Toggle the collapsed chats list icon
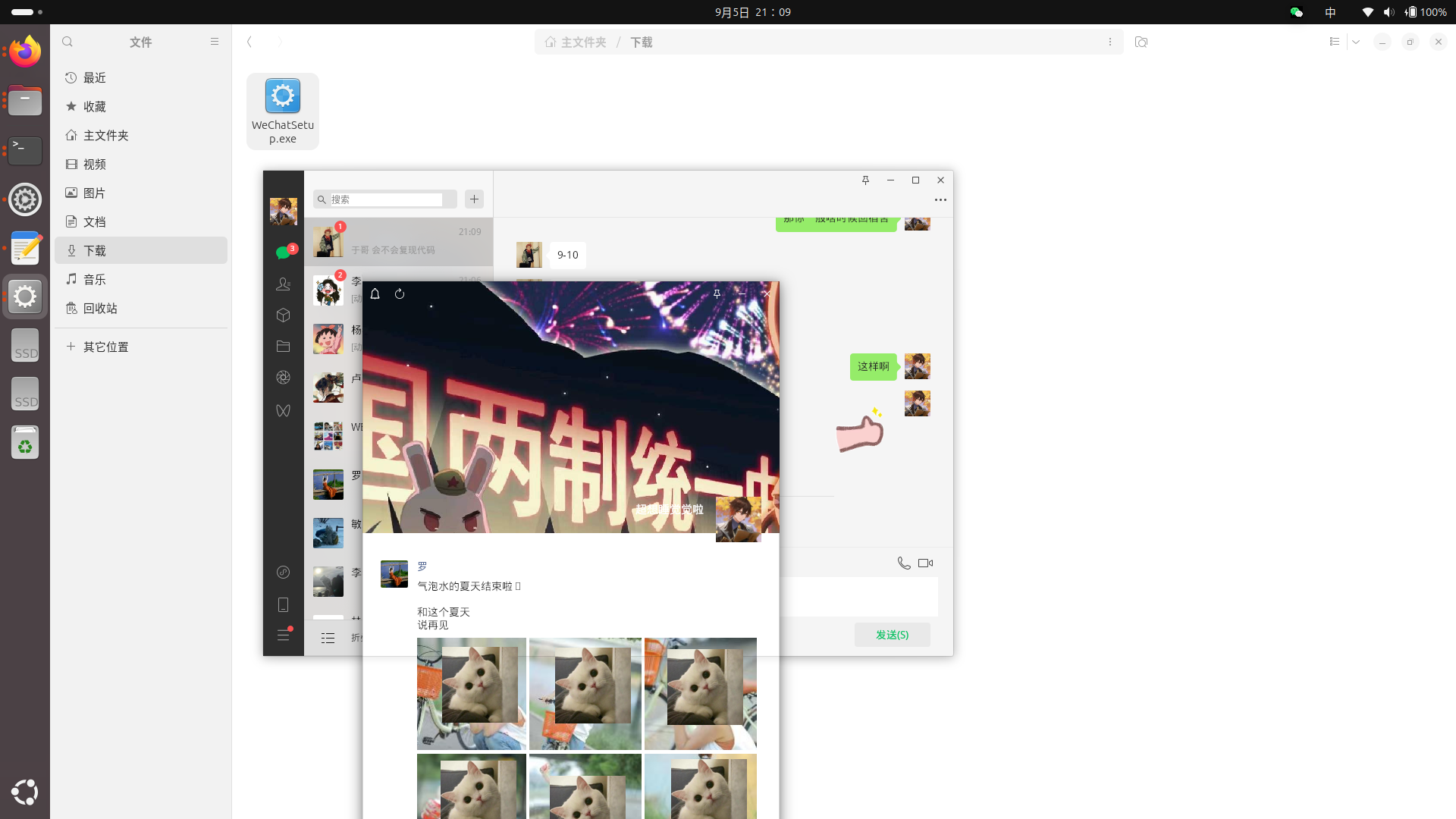This screenshot has width=1456, height=819. click(328, 639)
